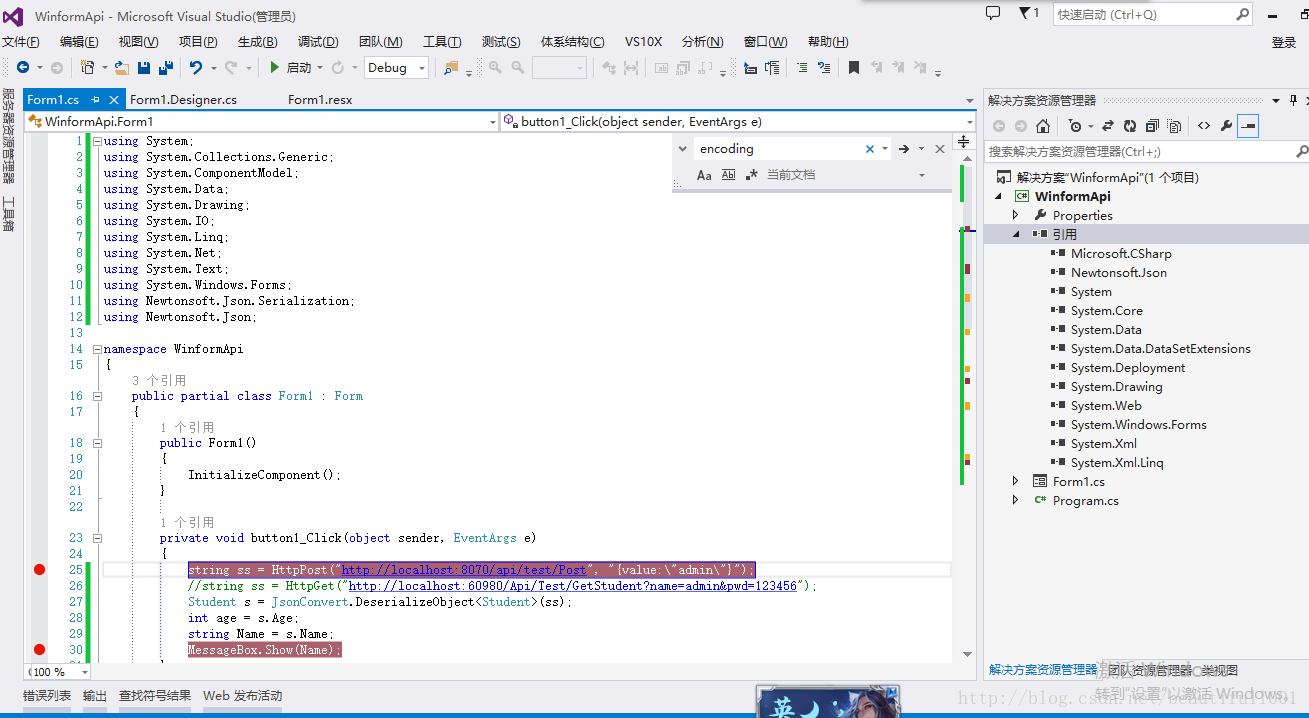The height and width of the screenshot is (718, 1309).
Task: Toggle the breakpoint on line 25
Action: coord(39,570)
